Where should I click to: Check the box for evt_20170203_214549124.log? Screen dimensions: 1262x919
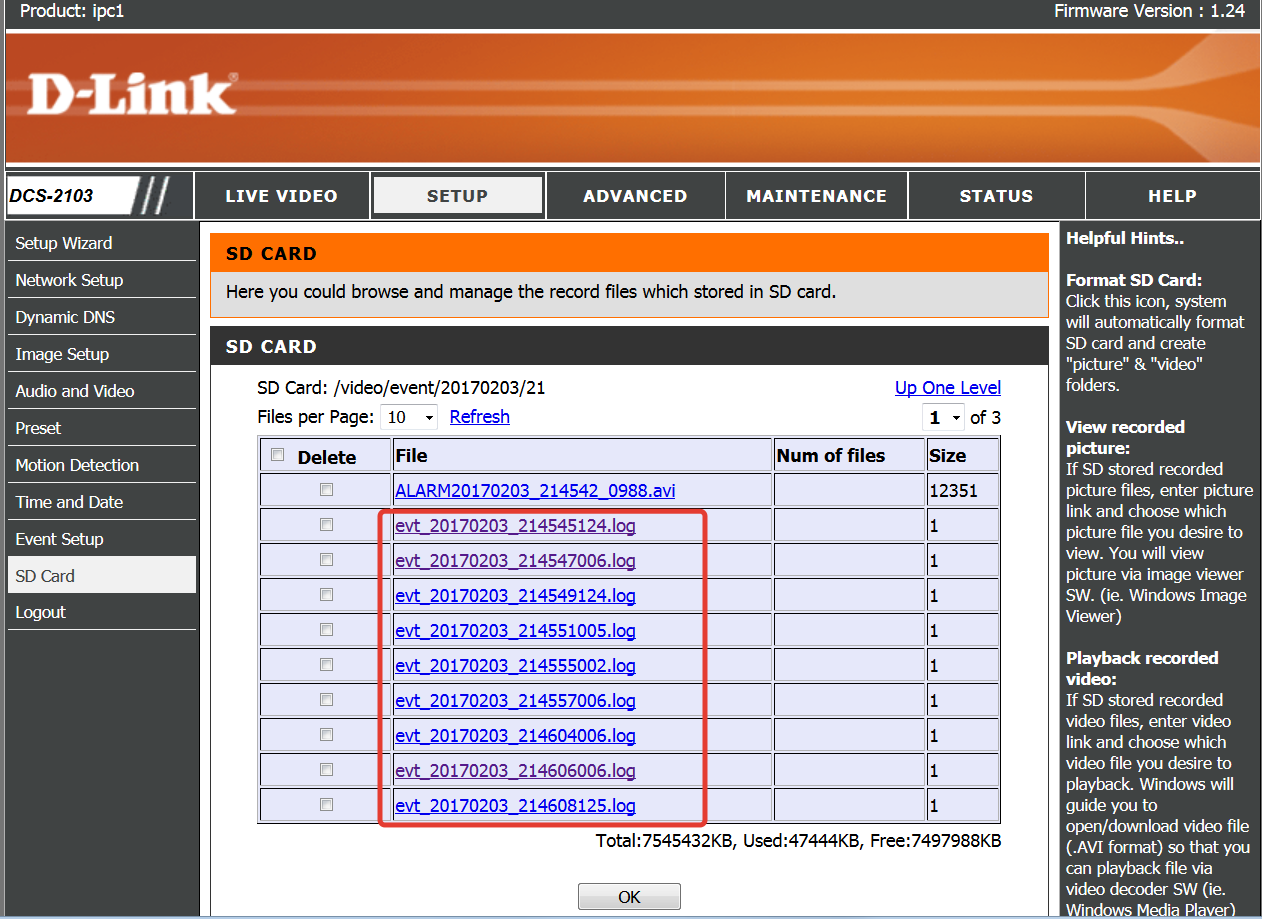tap(326, 595)
